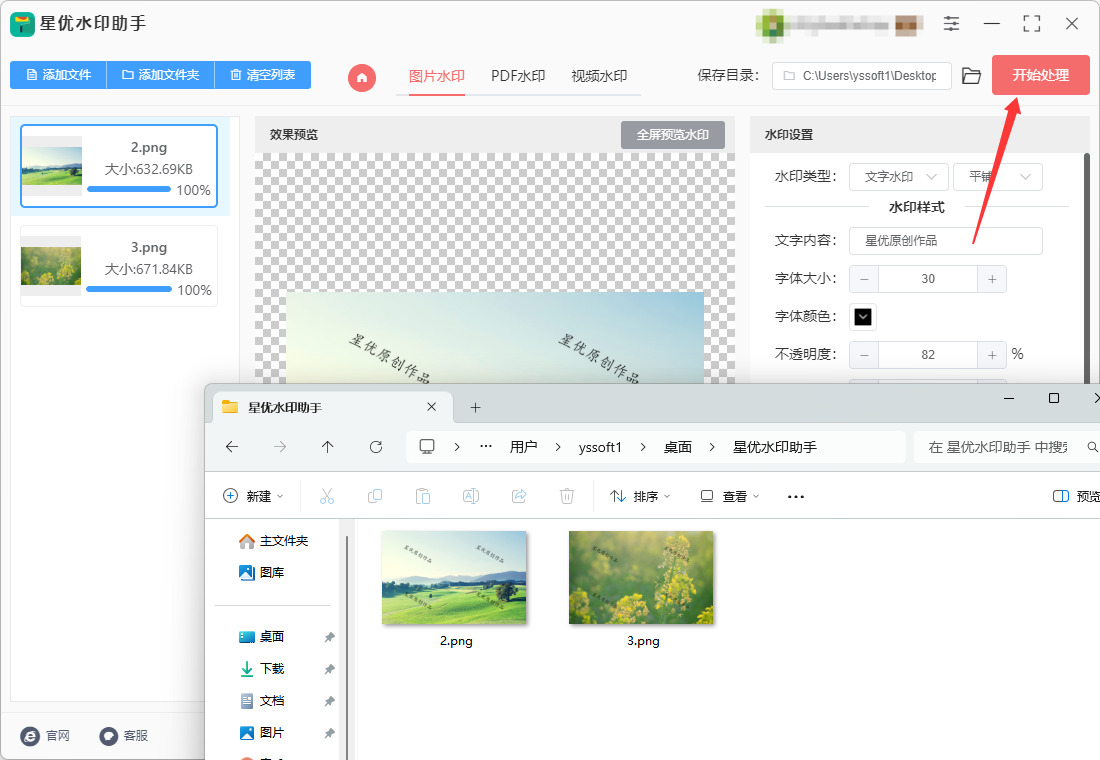
Task: Open the See more ellipsis in Explorer toolbar
Action: pos(796,496)
